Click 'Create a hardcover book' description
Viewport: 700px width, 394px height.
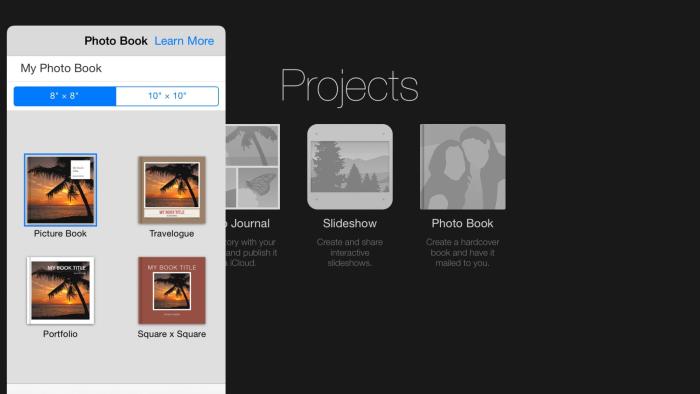click(462, 253)
